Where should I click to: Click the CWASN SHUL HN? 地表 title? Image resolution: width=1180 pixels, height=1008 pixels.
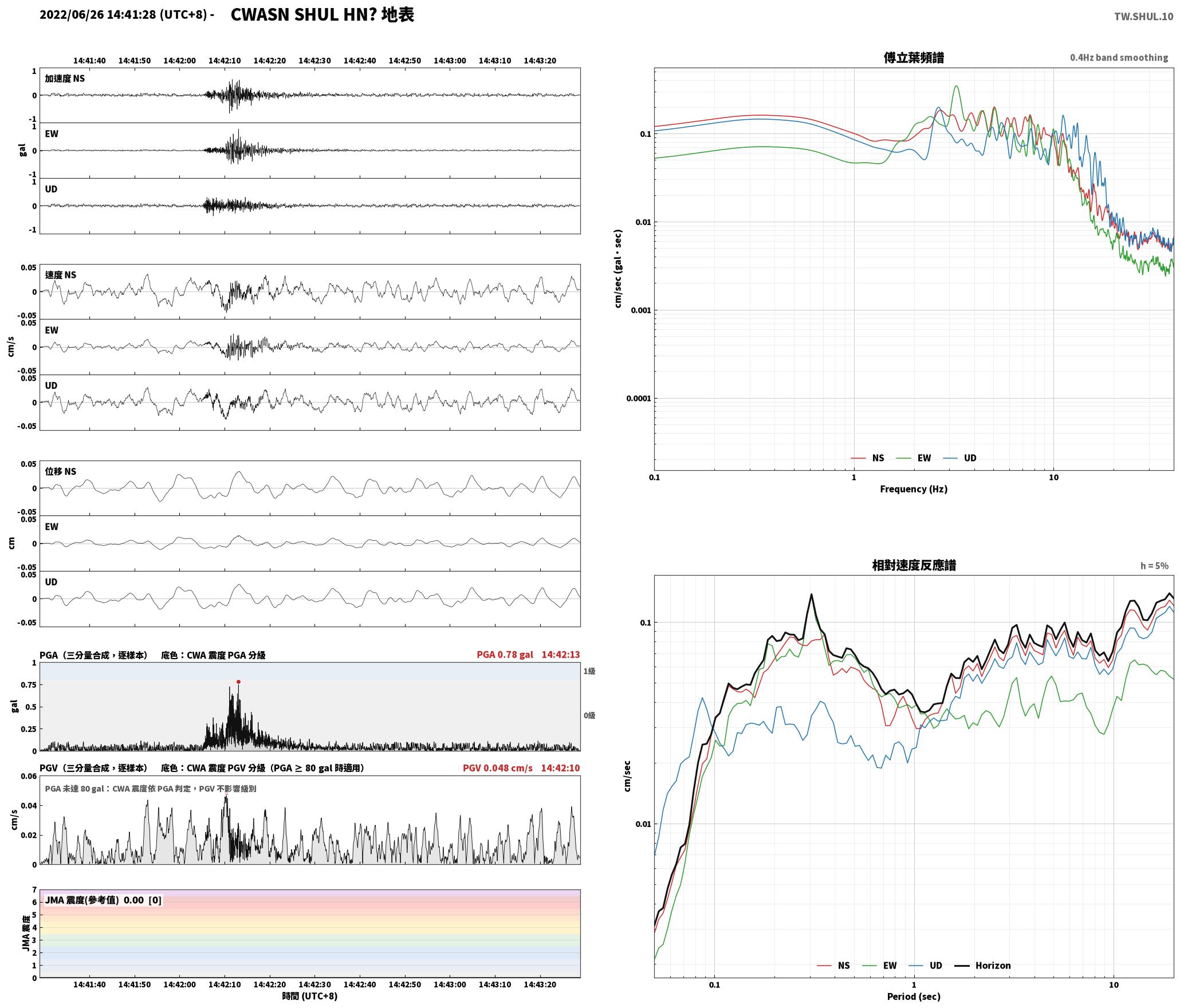tap(322, 15)
